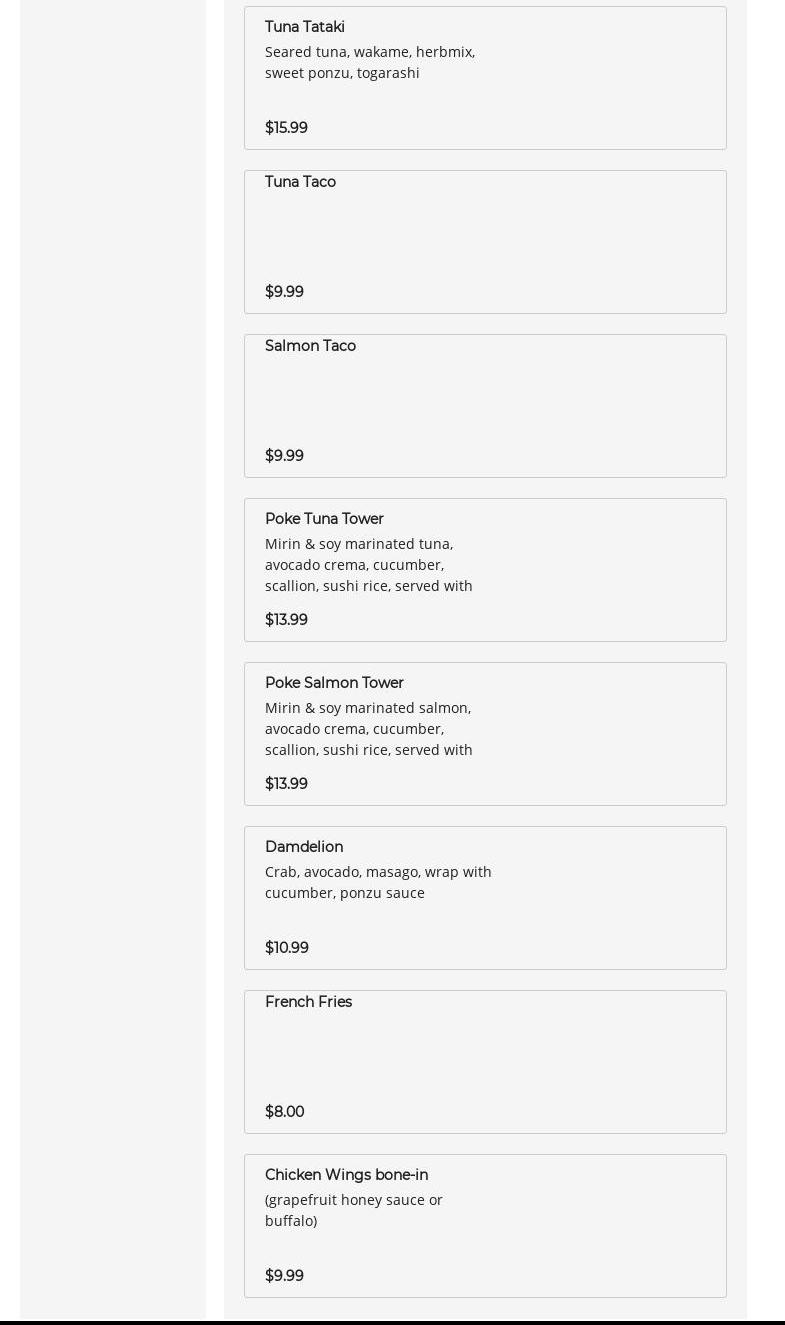Click the Tuna Taco $9.99 price
This screenshot has height=1325, width=785.
click(x=284, y=292)
